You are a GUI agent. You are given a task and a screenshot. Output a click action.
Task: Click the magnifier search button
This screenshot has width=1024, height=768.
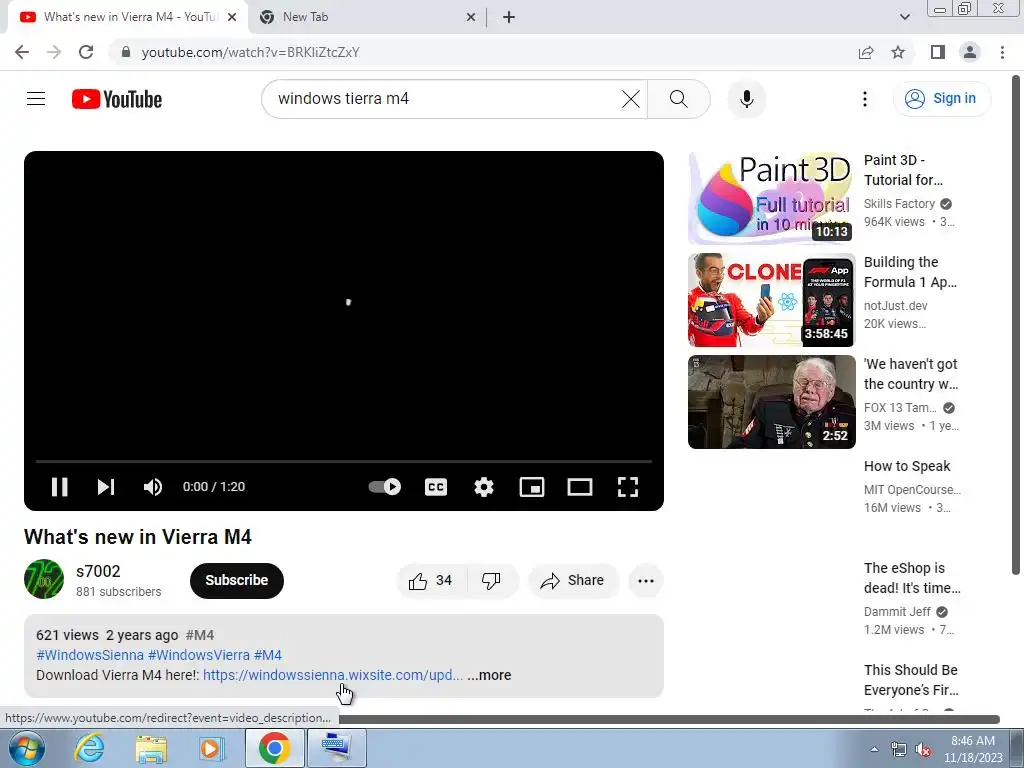679,99
